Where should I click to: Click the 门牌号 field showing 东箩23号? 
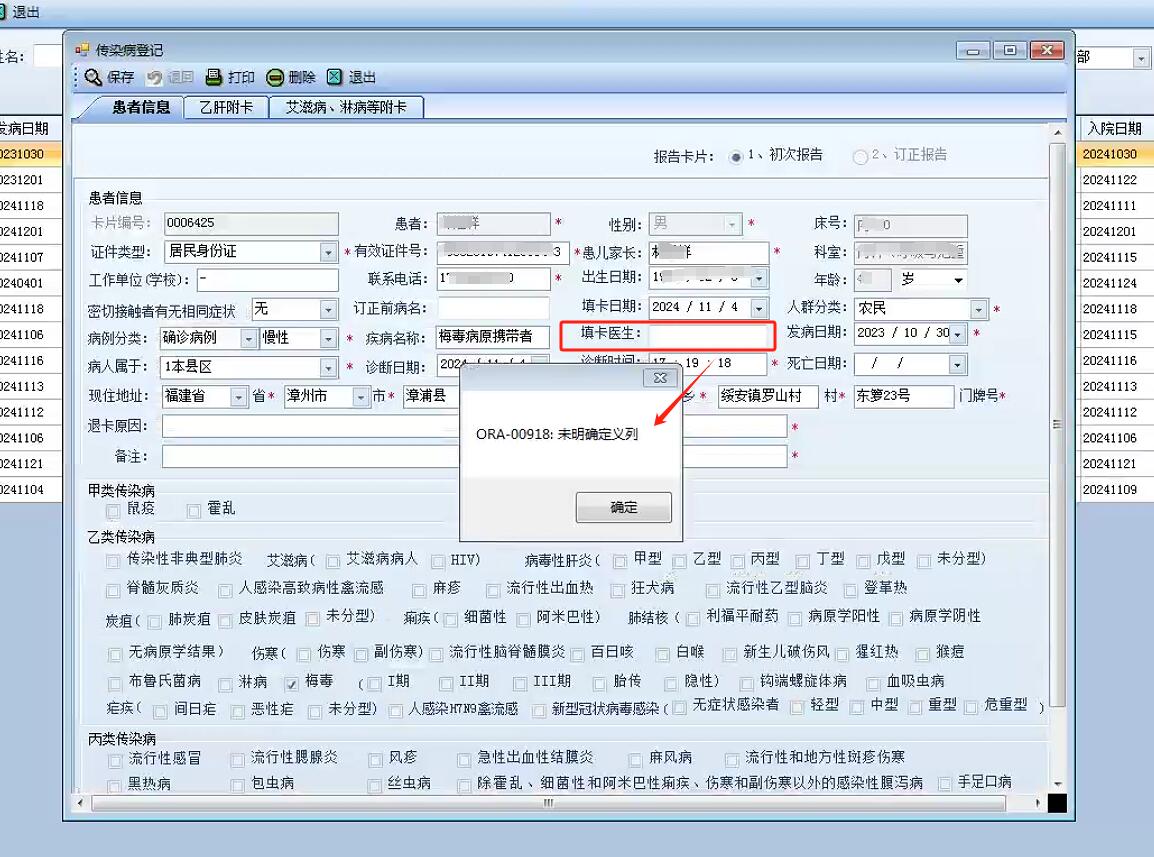(904, 396)
